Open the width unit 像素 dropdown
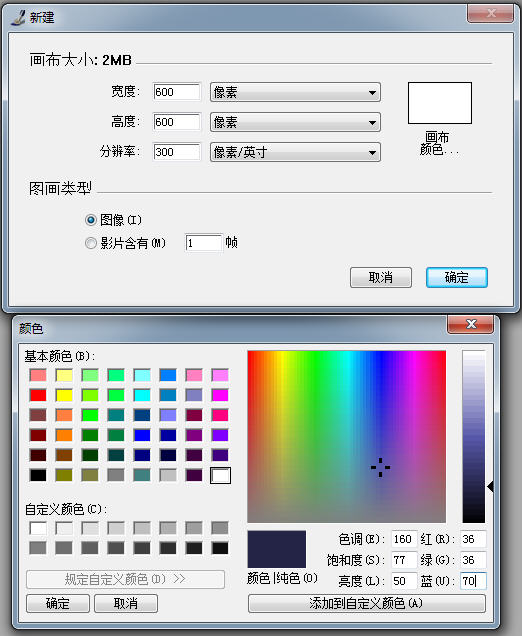This screenshot has width=522, height=636. click(x=295, y=92)
